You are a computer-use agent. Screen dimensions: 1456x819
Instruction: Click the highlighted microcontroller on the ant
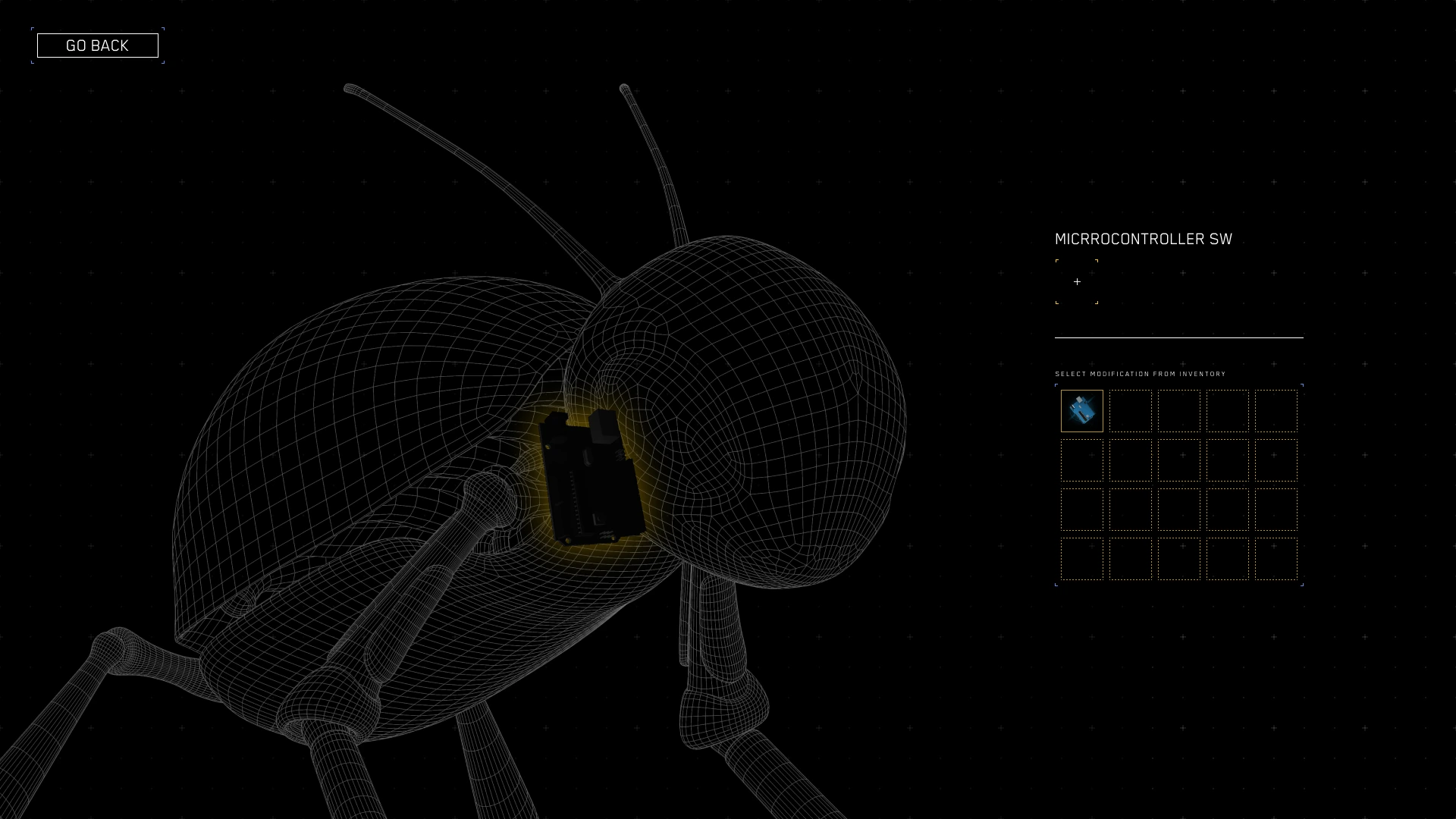pos(592,476)
